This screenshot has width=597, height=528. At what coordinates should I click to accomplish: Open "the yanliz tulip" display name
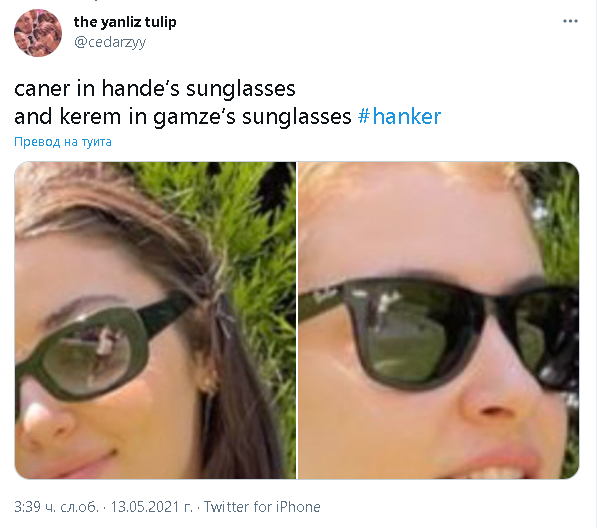pos(125,22)
